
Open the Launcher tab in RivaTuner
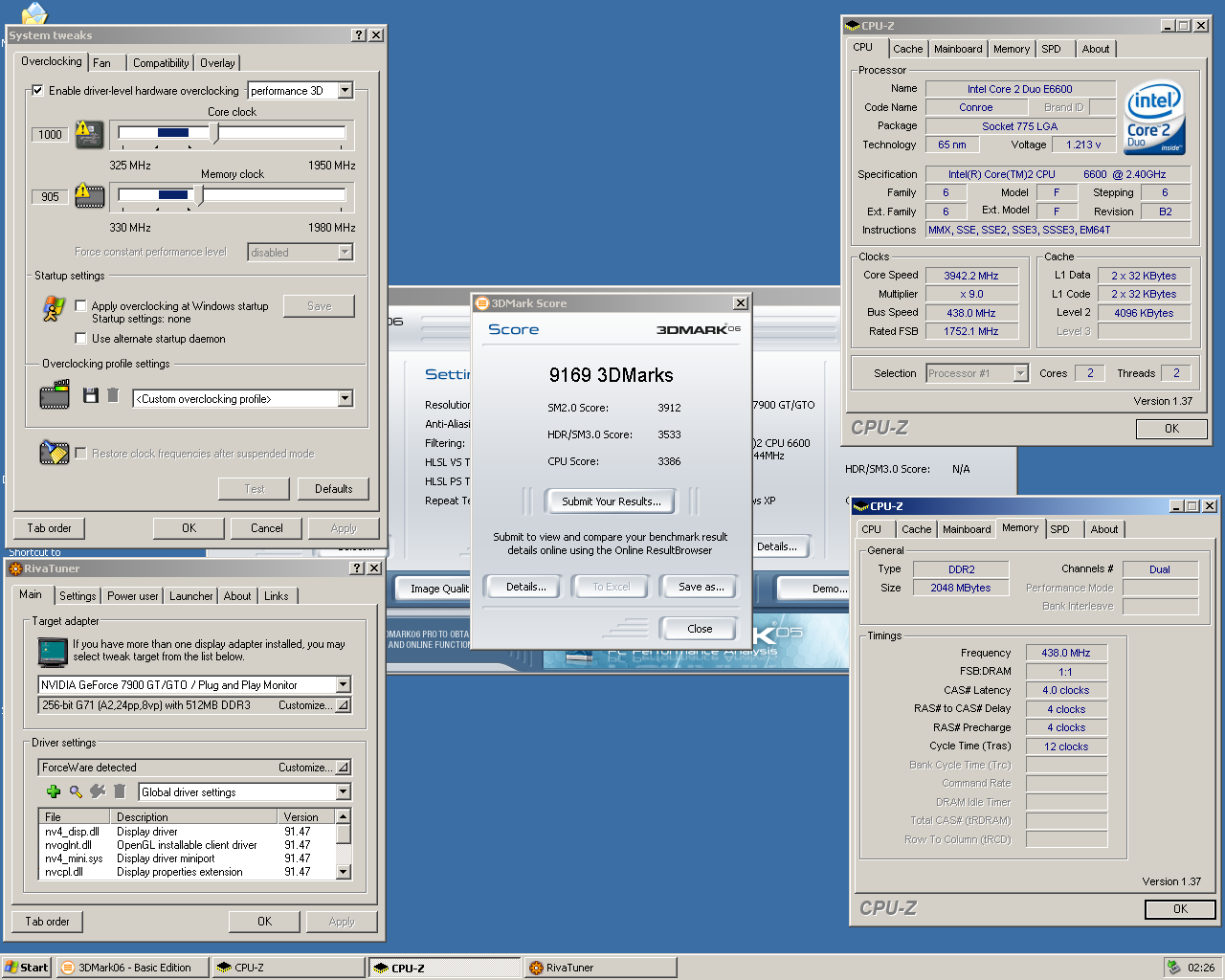click(191, 595)
